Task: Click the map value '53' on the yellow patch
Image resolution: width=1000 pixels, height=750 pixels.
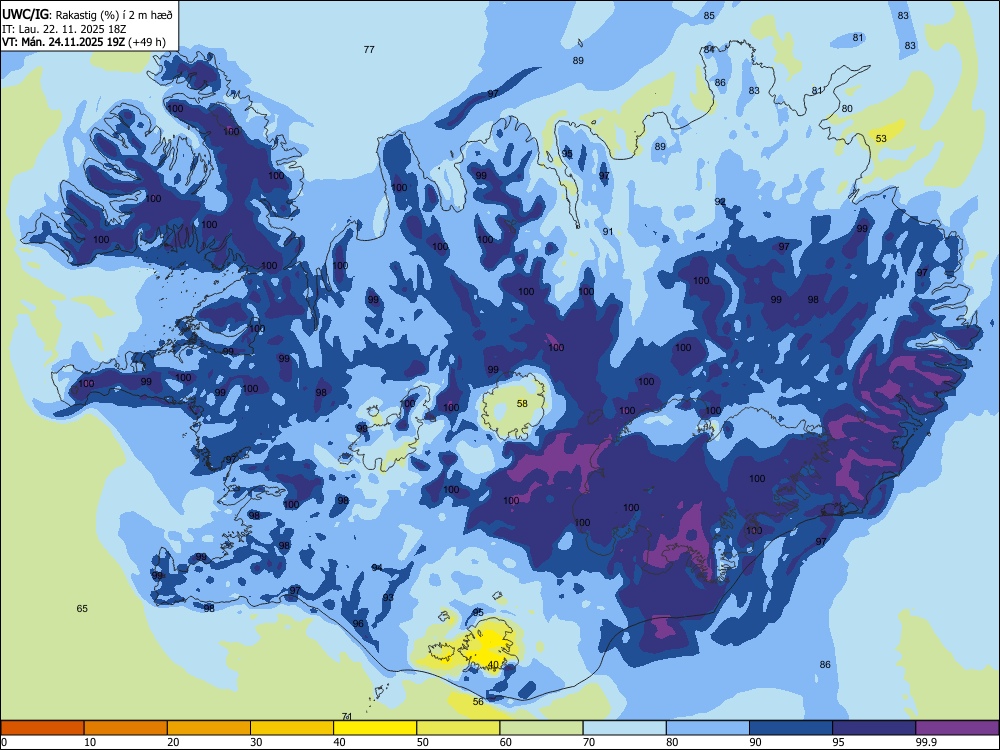Action: click(x=881, y=138)
